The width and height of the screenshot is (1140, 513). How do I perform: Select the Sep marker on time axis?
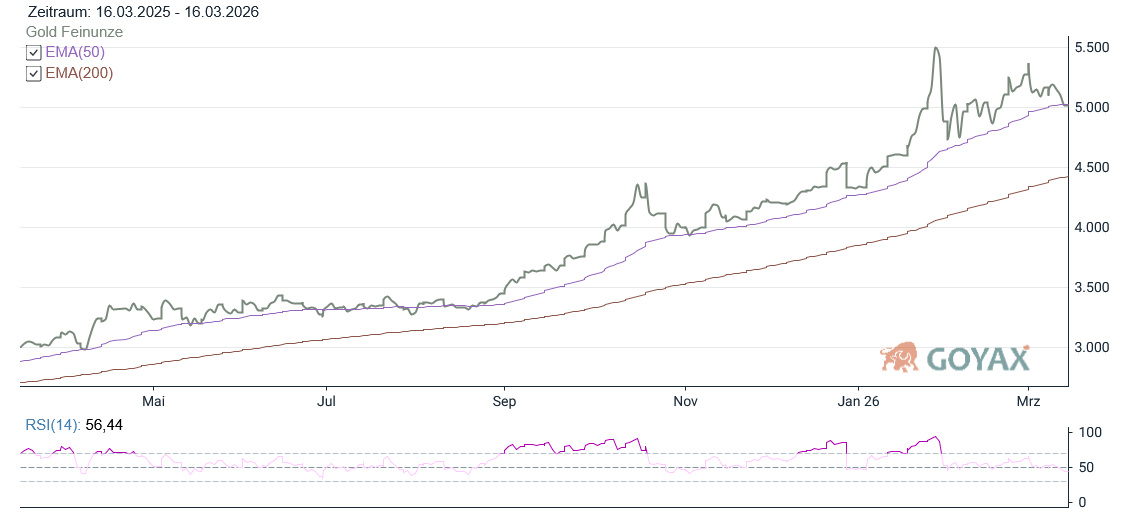(504, 401)
